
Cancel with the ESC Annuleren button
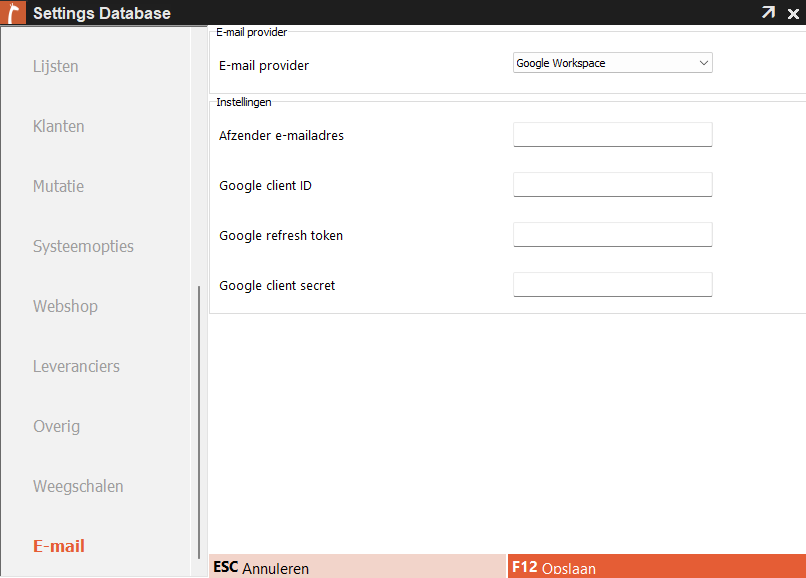(357, 566)
